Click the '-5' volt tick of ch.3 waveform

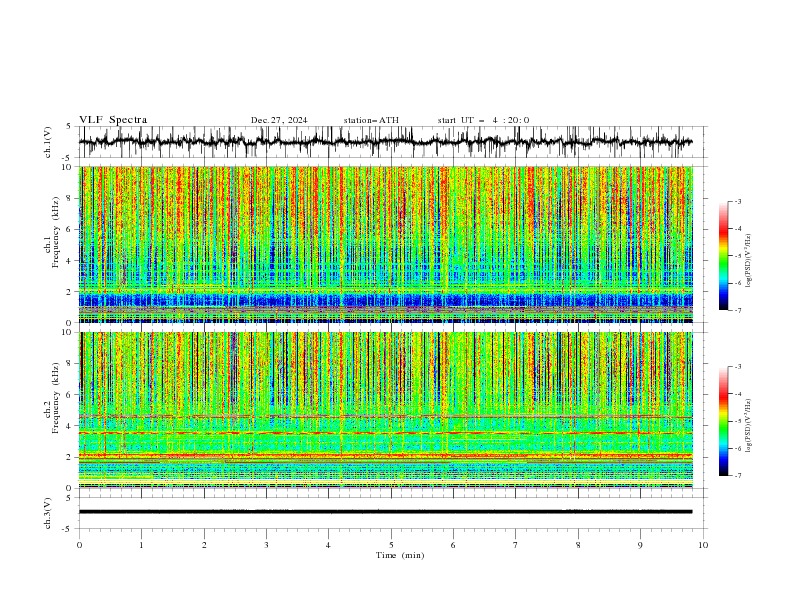[68, 529]
